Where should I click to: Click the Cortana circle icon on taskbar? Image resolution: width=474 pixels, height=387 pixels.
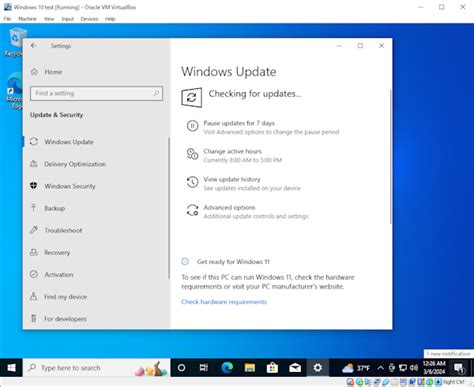point(181,368)
